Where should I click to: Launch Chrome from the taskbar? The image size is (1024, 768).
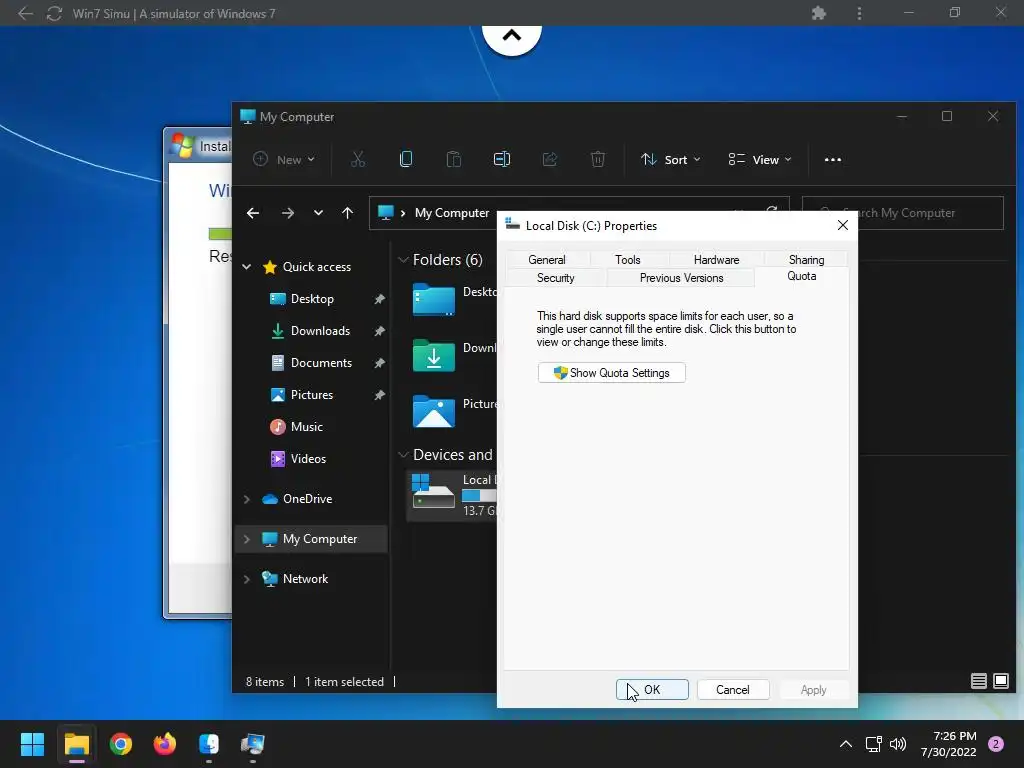[x=121, y=744]
